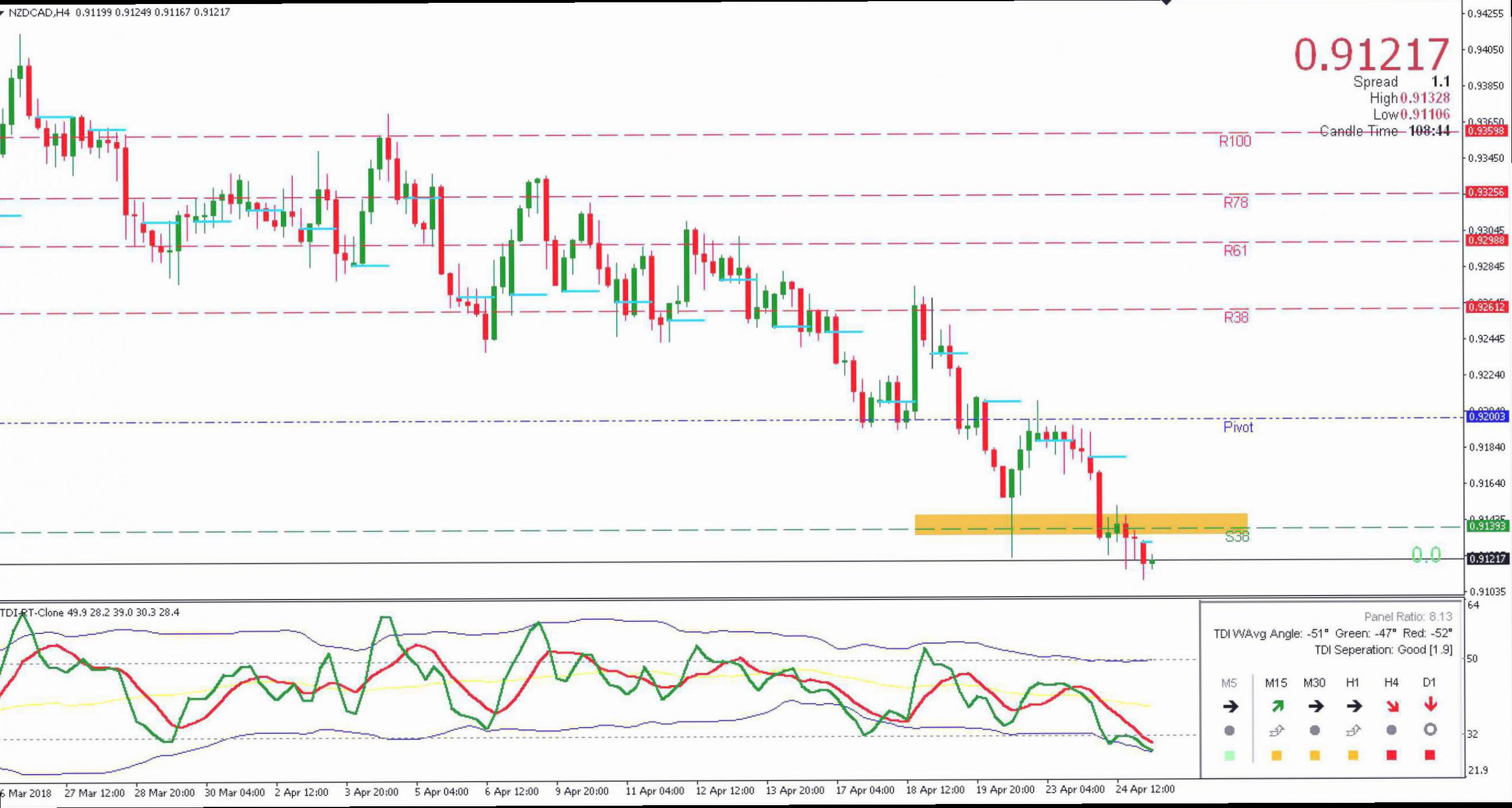Click the Red: -52° angle readout
Screen dimensions: 1512x808
[x=1428, y=634]
